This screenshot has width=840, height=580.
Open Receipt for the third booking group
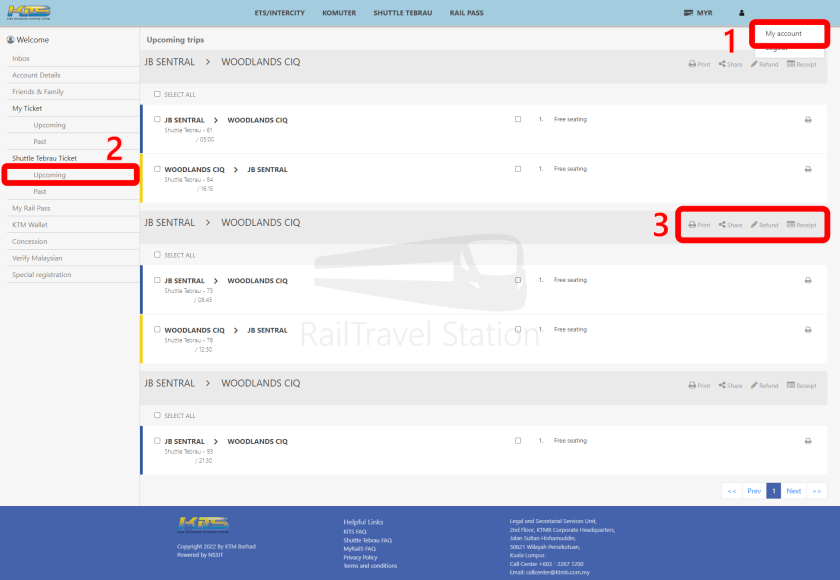click(801, 386)
